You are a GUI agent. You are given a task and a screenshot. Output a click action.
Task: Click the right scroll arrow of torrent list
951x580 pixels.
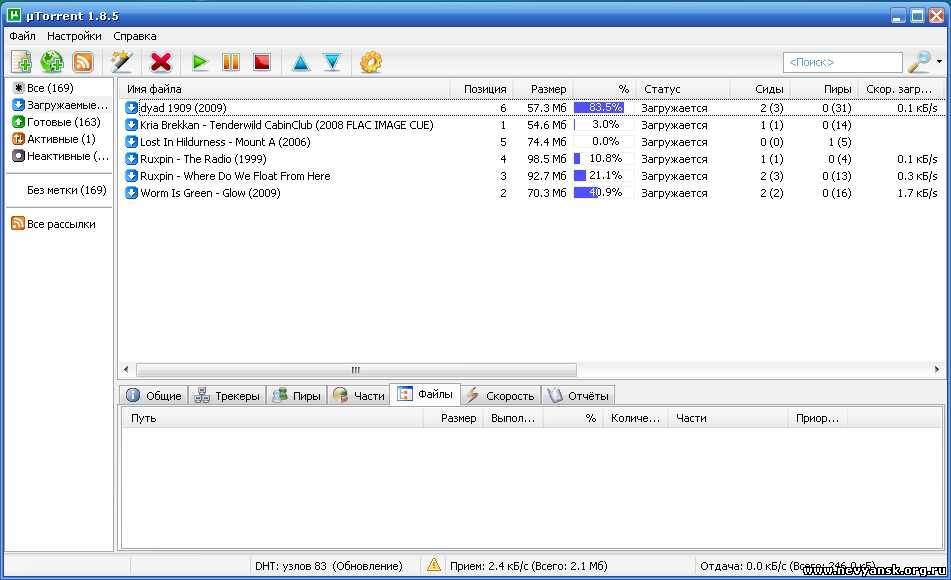tap(937, 369)
